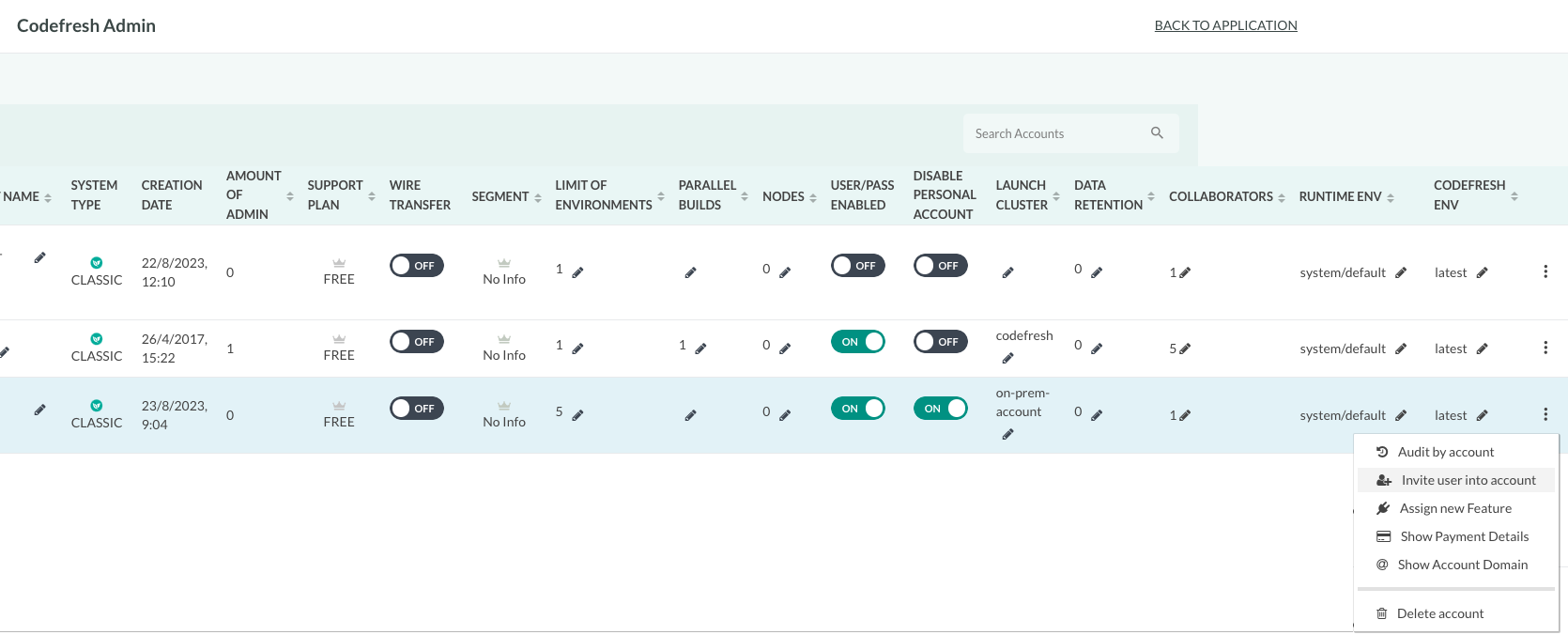Edit parallel builds pencil next to value 1
The height and width of the screenshot is (635, 1568).
point(700,348)
